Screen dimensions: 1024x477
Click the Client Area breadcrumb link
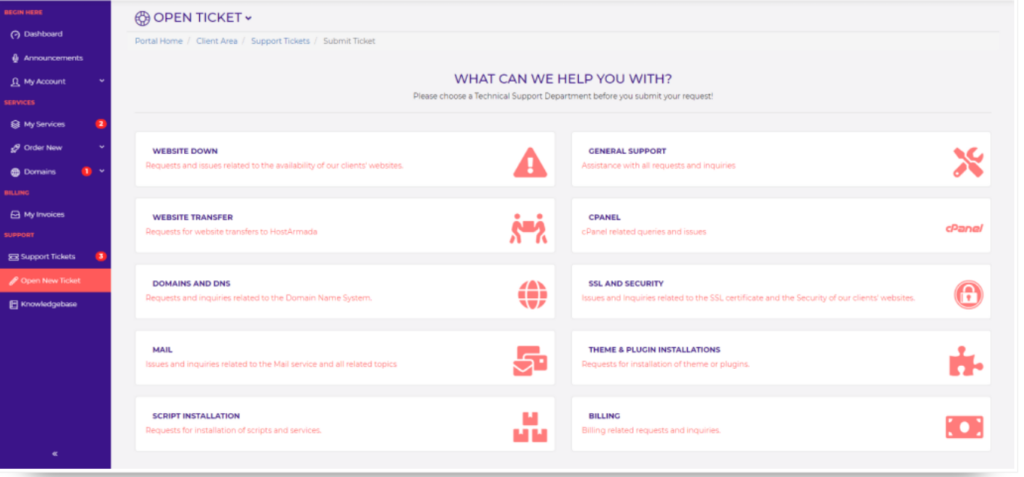point(216,41)
